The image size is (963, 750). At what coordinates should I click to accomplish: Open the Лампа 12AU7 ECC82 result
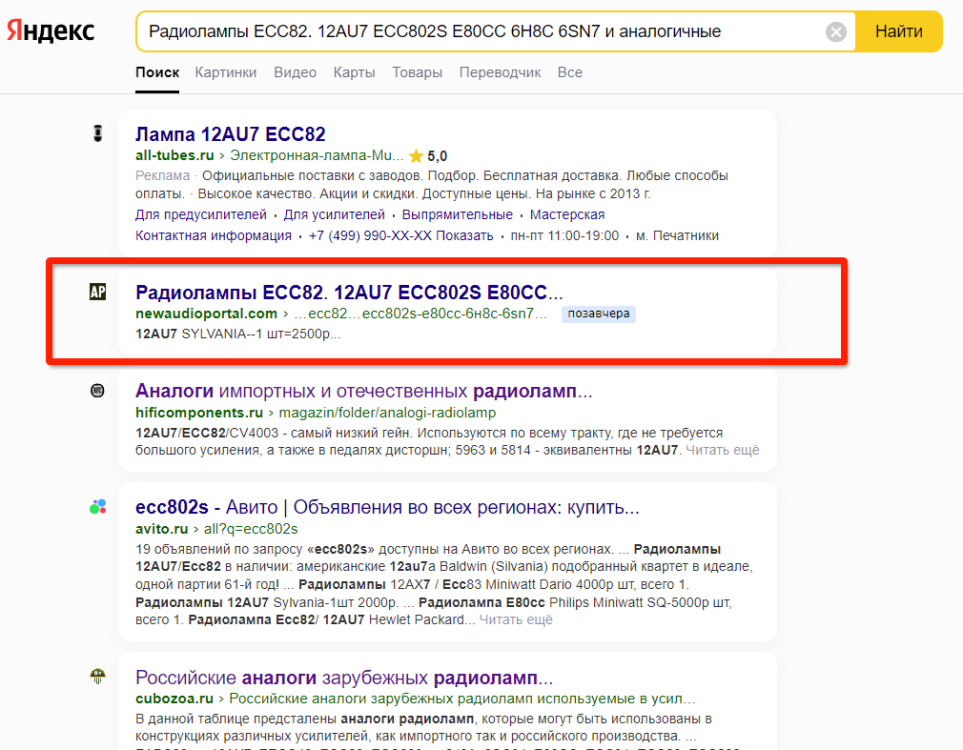tap(230, 134)
